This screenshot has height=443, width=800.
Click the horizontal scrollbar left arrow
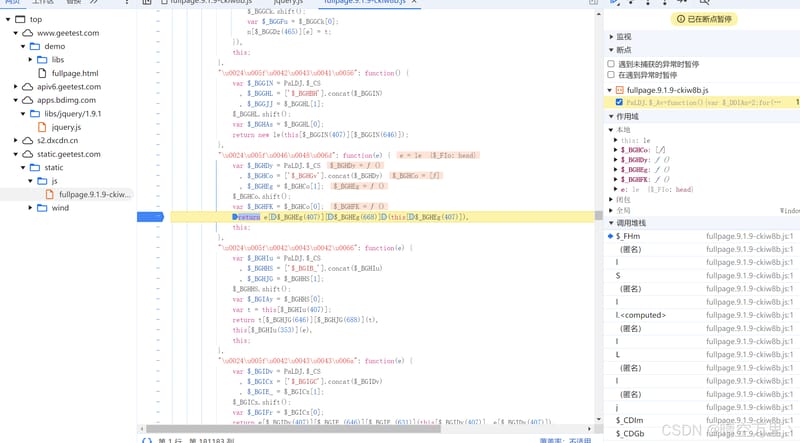[x=141, y=429]
